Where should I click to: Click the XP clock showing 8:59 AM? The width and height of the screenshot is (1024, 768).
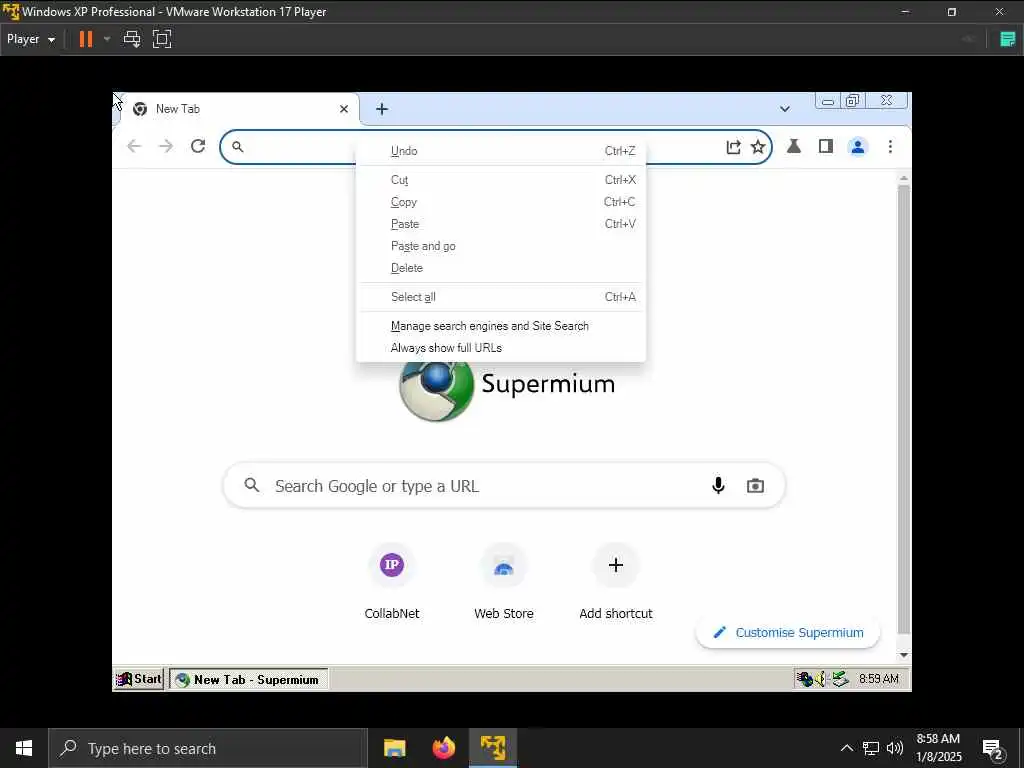click(879, 679)
